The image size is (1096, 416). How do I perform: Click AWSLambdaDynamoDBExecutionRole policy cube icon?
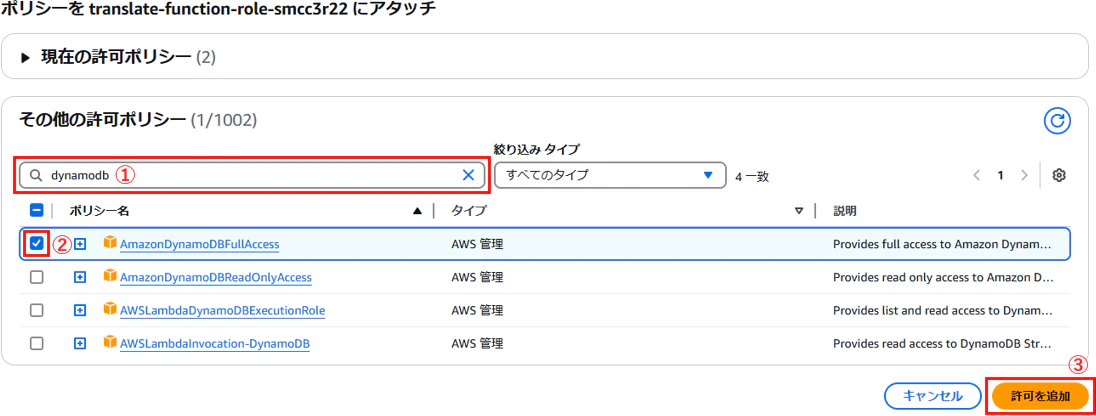[110, 309]
